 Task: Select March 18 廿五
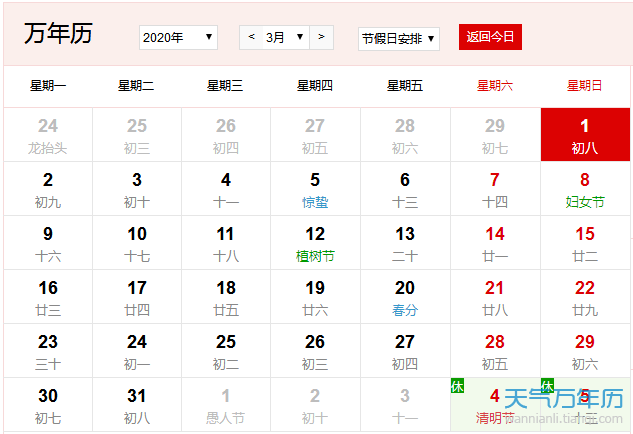[226, 297]
